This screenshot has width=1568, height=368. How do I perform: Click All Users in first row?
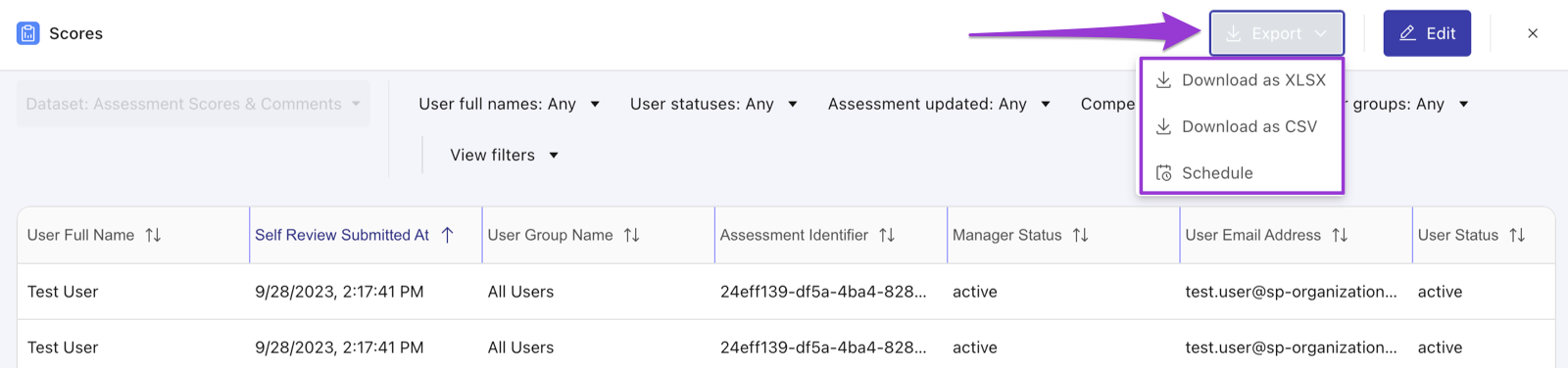[520, 292]
